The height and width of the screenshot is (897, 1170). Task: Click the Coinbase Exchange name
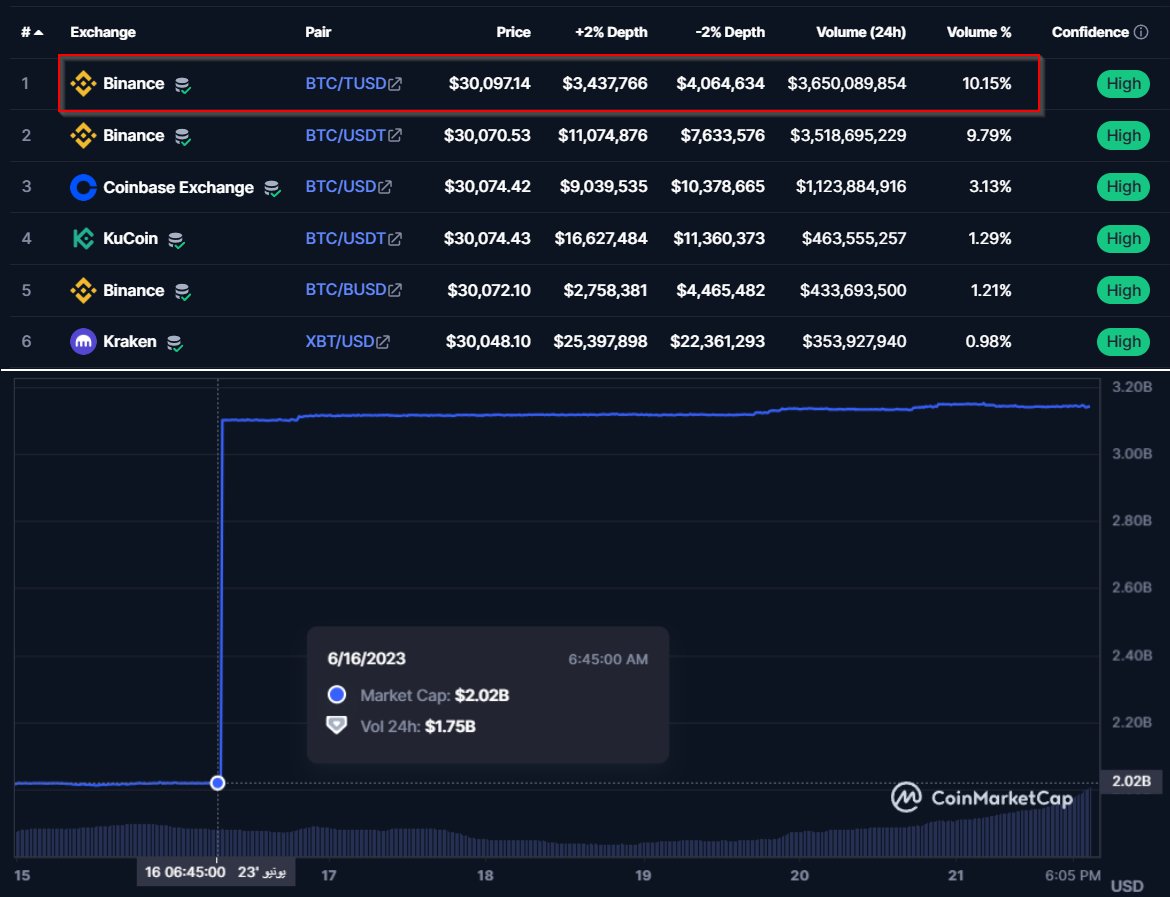tap(178, 187)
